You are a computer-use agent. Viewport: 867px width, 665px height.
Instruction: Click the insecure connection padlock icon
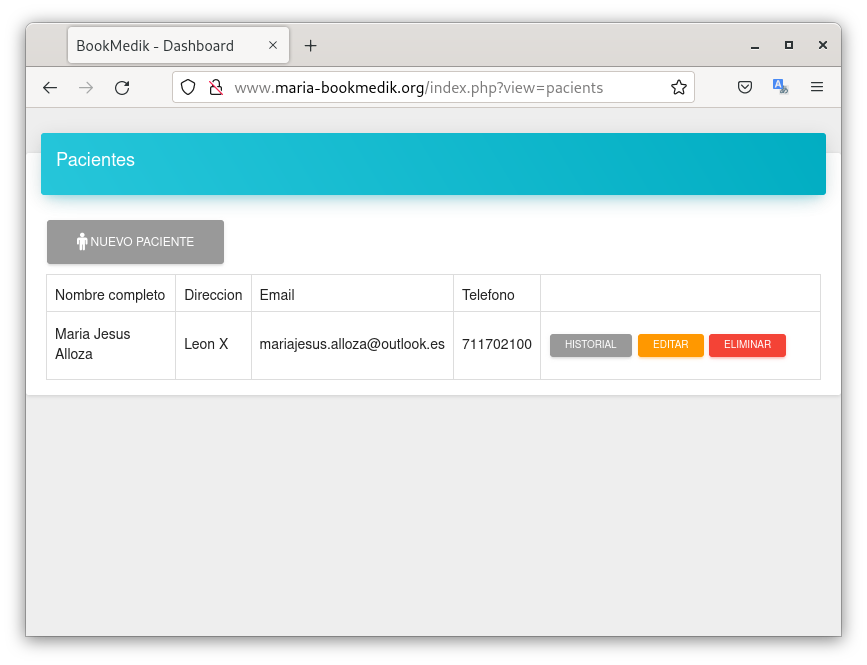tap(214, 88)
